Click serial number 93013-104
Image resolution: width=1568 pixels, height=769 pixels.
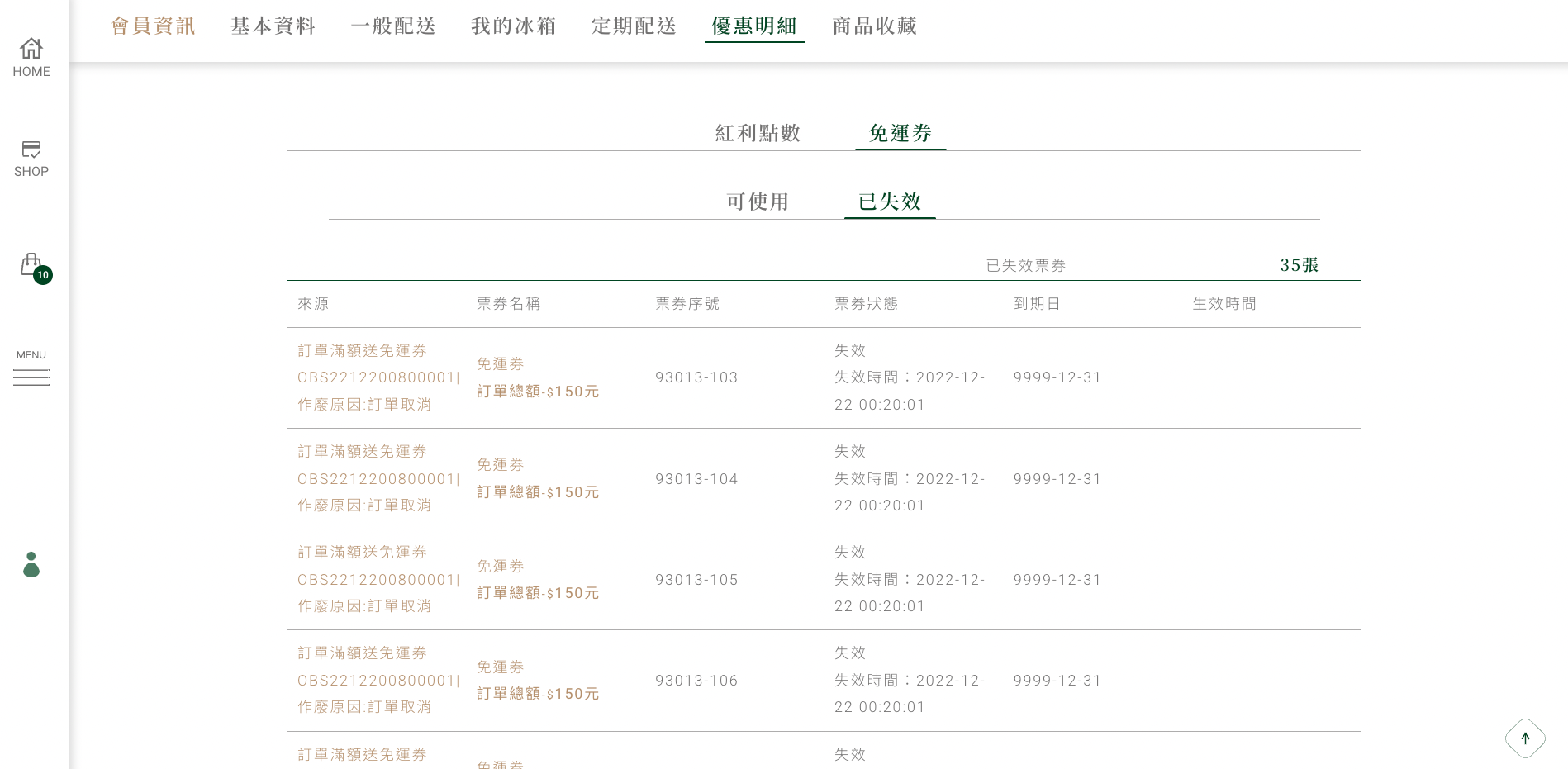tap(696, 479)
